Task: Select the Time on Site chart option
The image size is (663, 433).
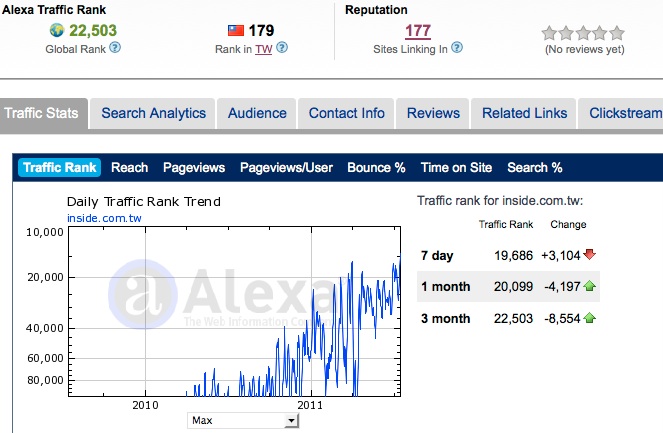Action: pos(456,167)
